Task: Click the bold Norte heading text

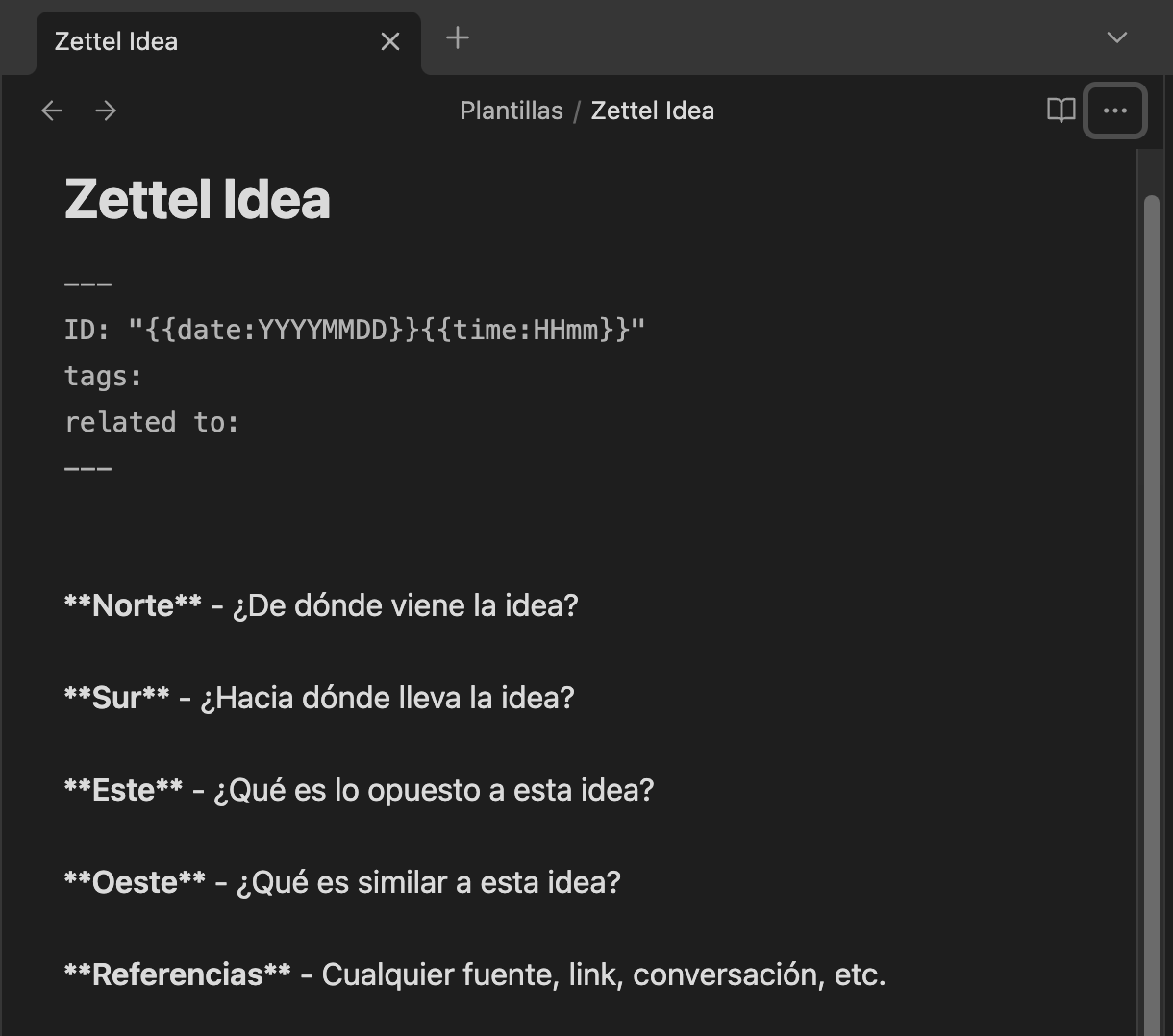Action: [131, 605]
